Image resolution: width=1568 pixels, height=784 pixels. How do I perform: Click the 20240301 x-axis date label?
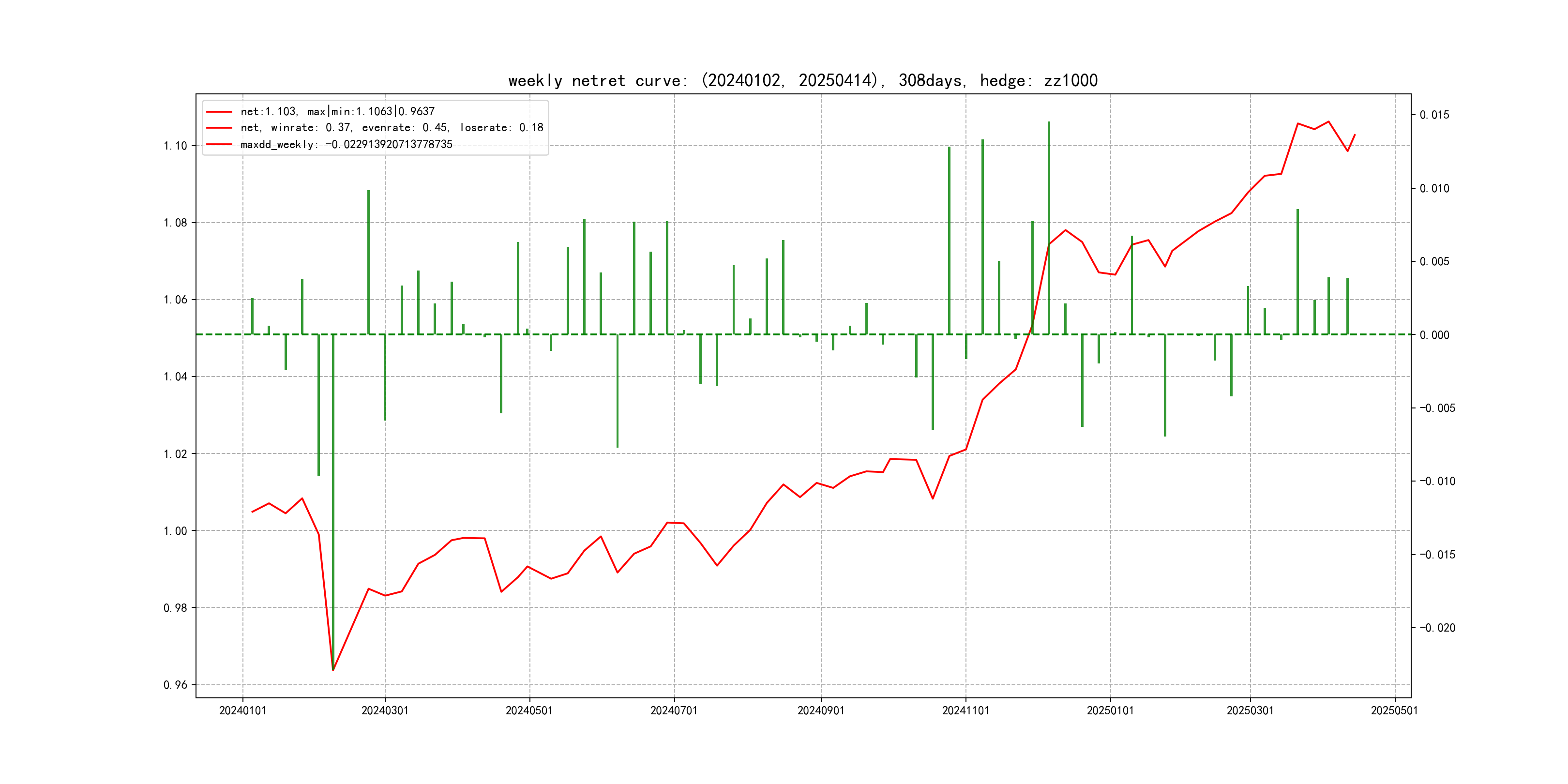tap(385, 710)
